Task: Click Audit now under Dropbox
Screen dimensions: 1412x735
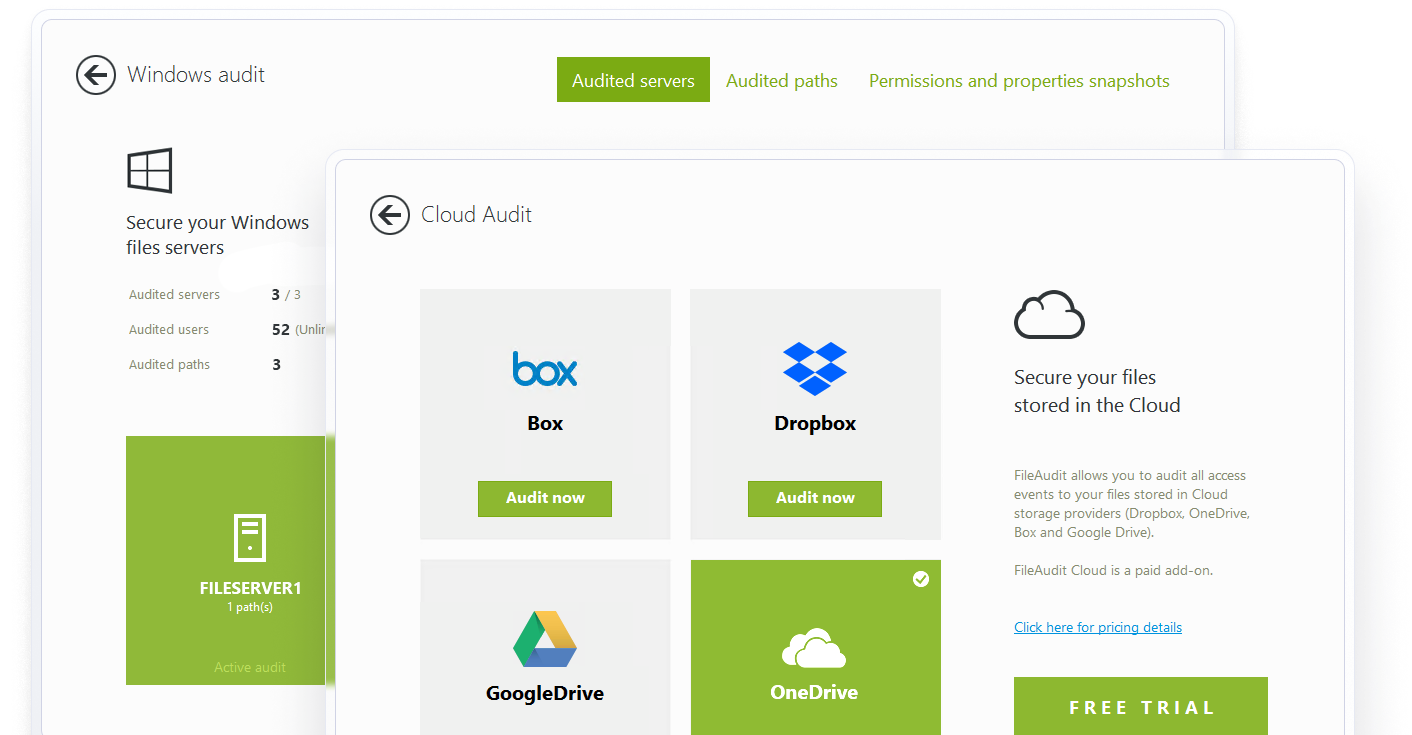Action: (815, 498)
